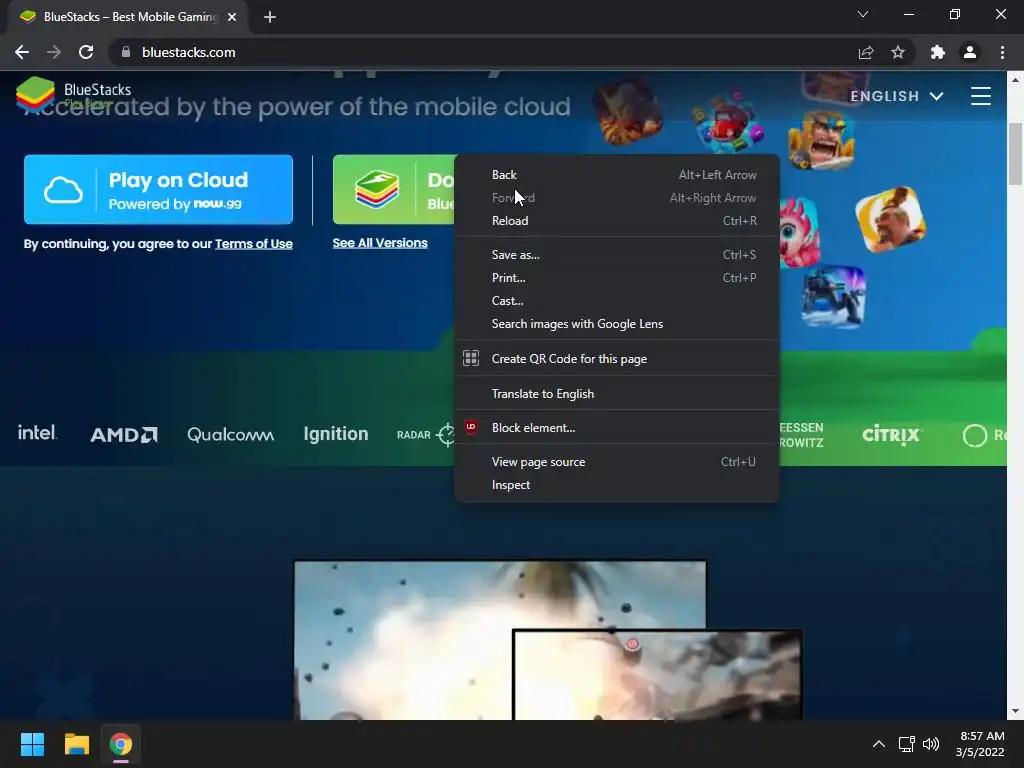Image resolution: width=1024 pixels, height=768 pixels.
Task: Click the browser back arrow
Action: [x=22, y=52]
